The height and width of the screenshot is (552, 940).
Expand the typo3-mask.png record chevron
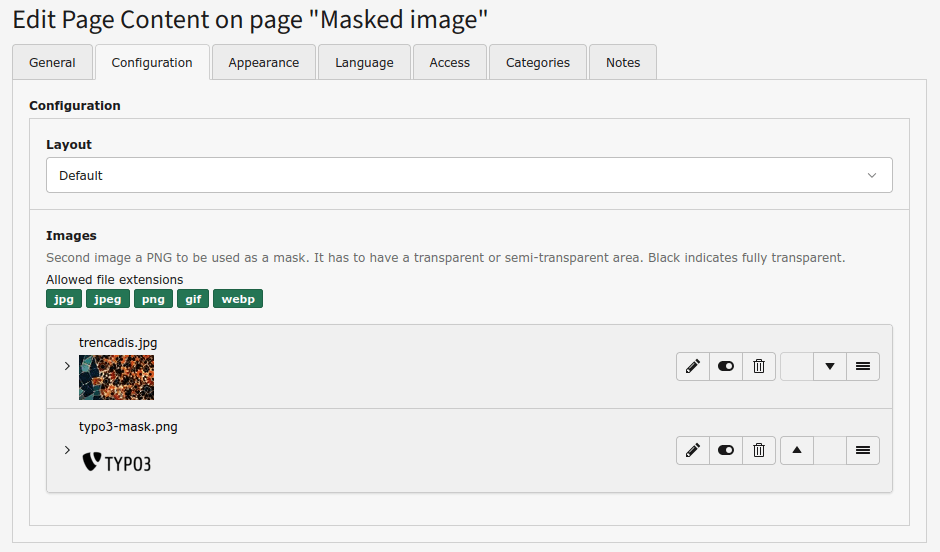click(x=67, y=450)
